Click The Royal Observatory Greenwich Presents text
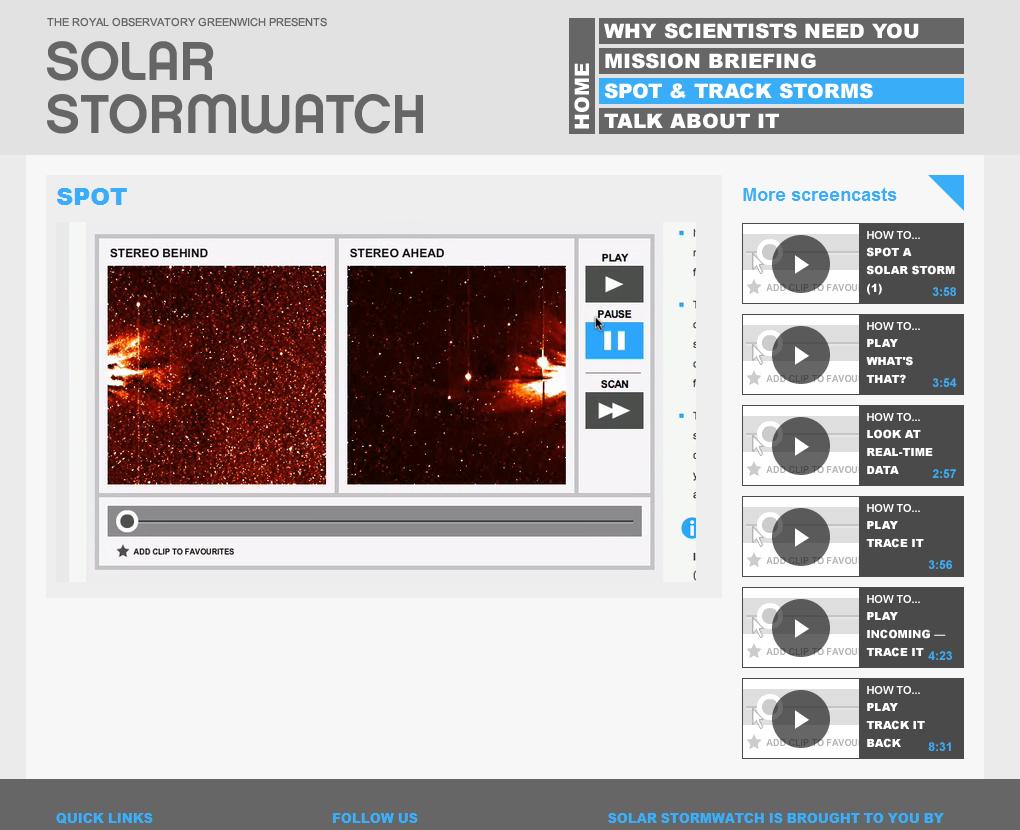Screen dimensions: 1020x830 click(187, 22)
